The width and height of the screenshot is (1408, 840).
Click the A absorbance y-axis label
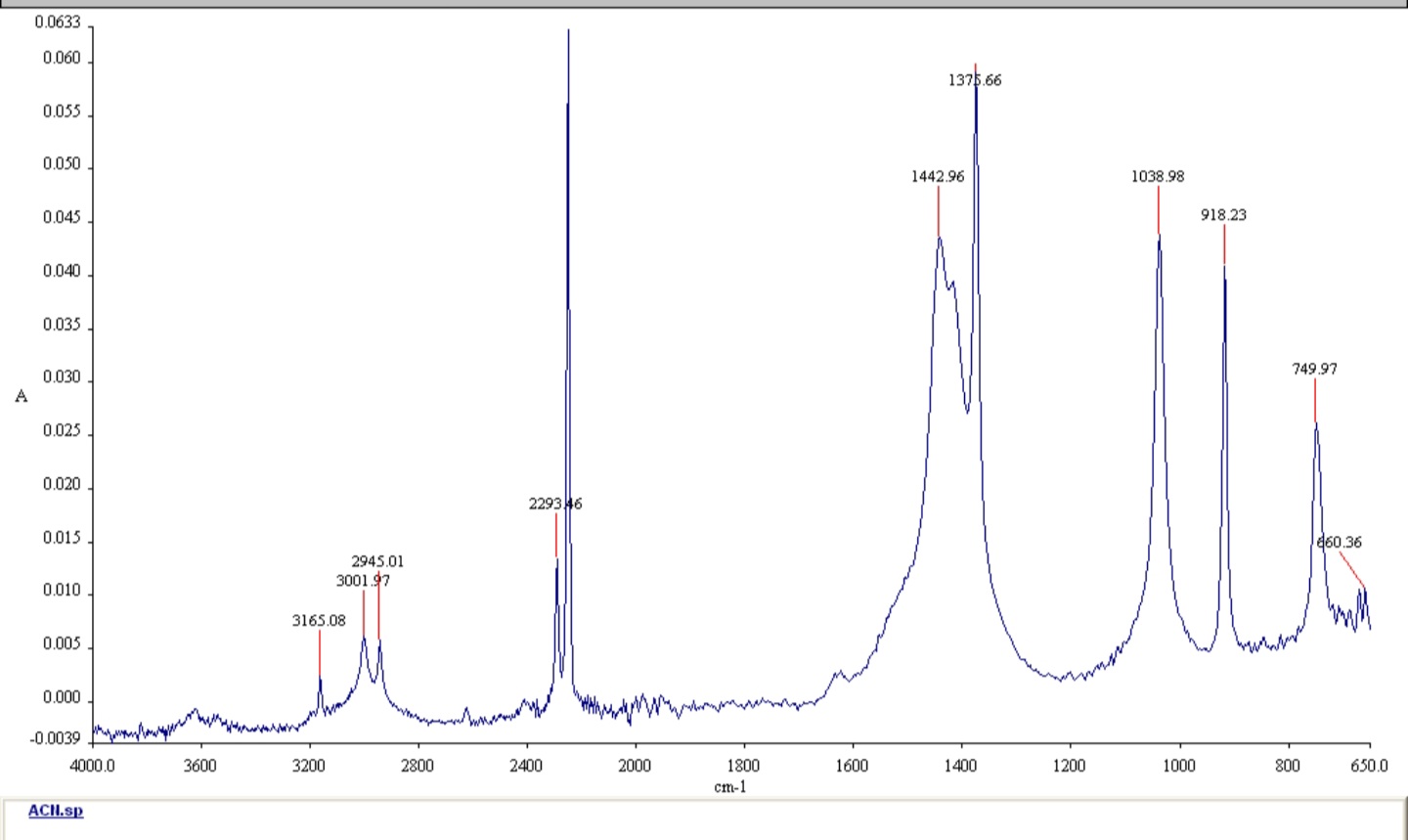point(22,397)
